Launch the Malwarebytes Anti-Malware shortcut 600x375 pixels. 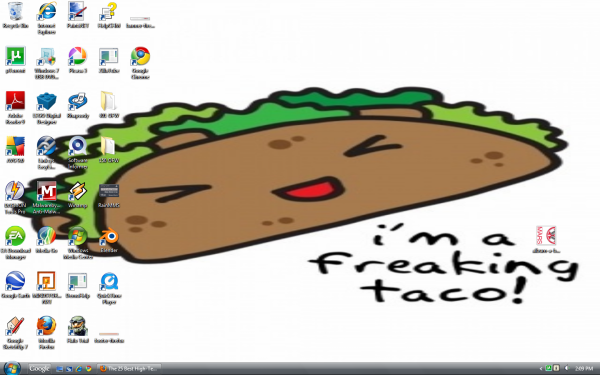pyautogui.click(x=47, y=197)
